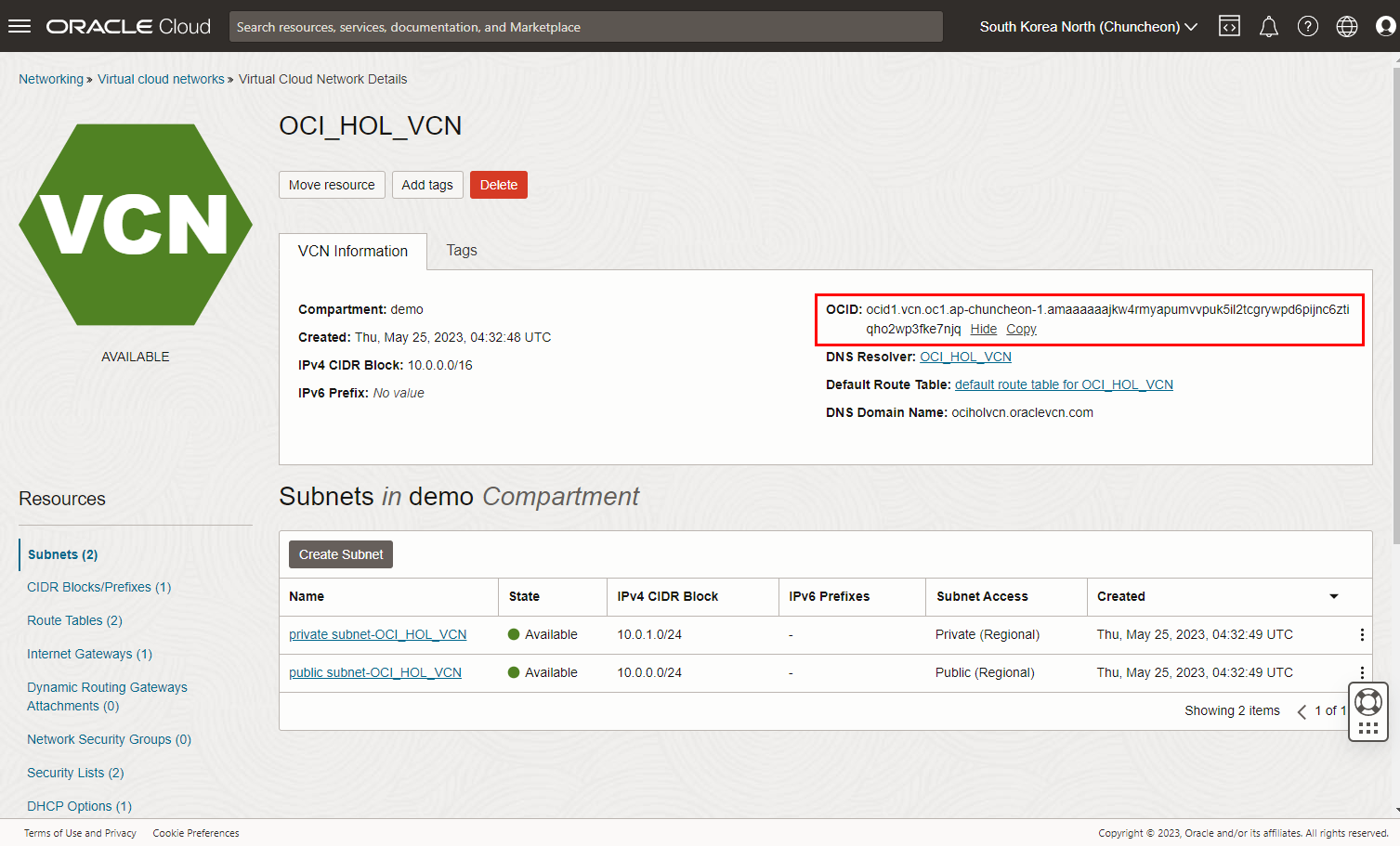Click Add tags button
The image size is (1400, 846).
427,185
